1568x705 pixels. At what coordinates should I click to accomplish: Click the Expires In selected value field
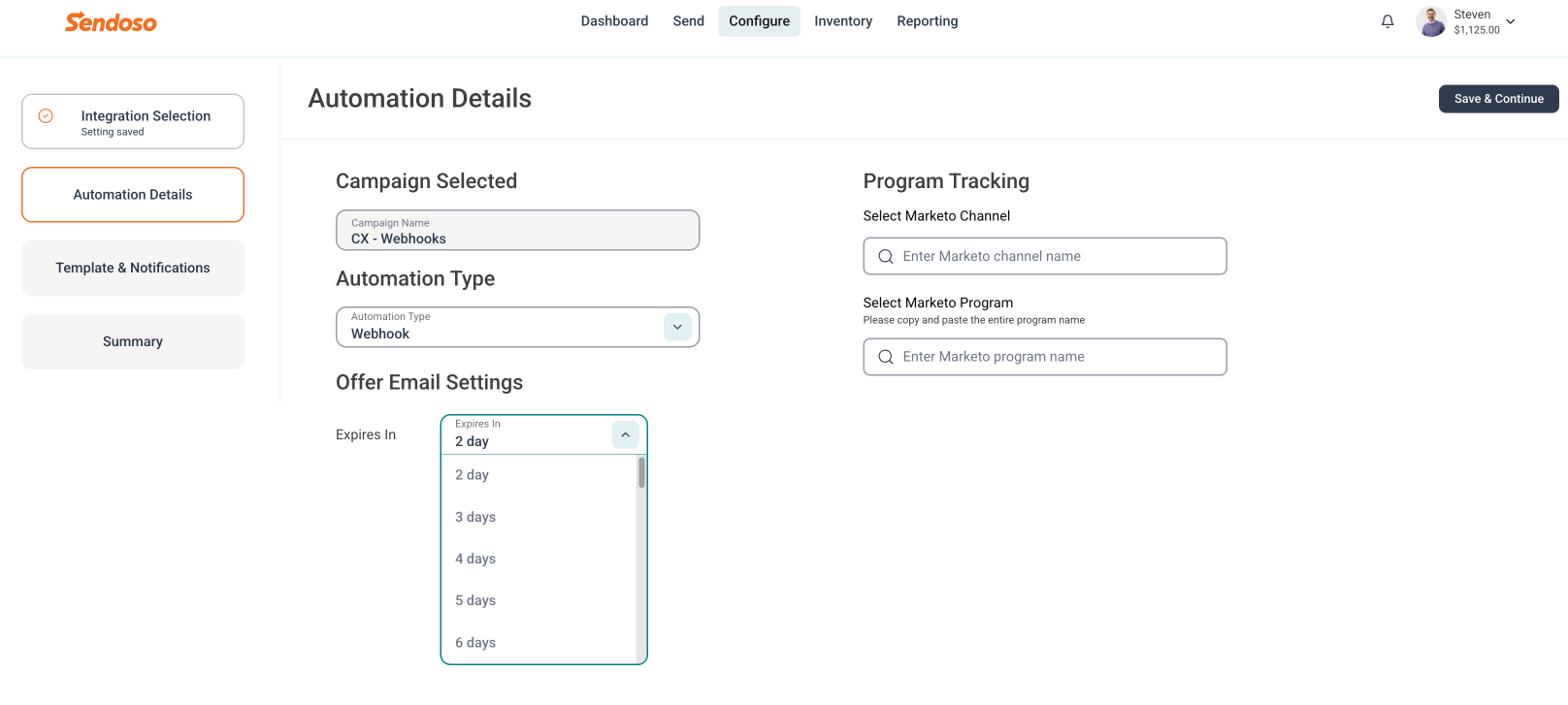543,434
